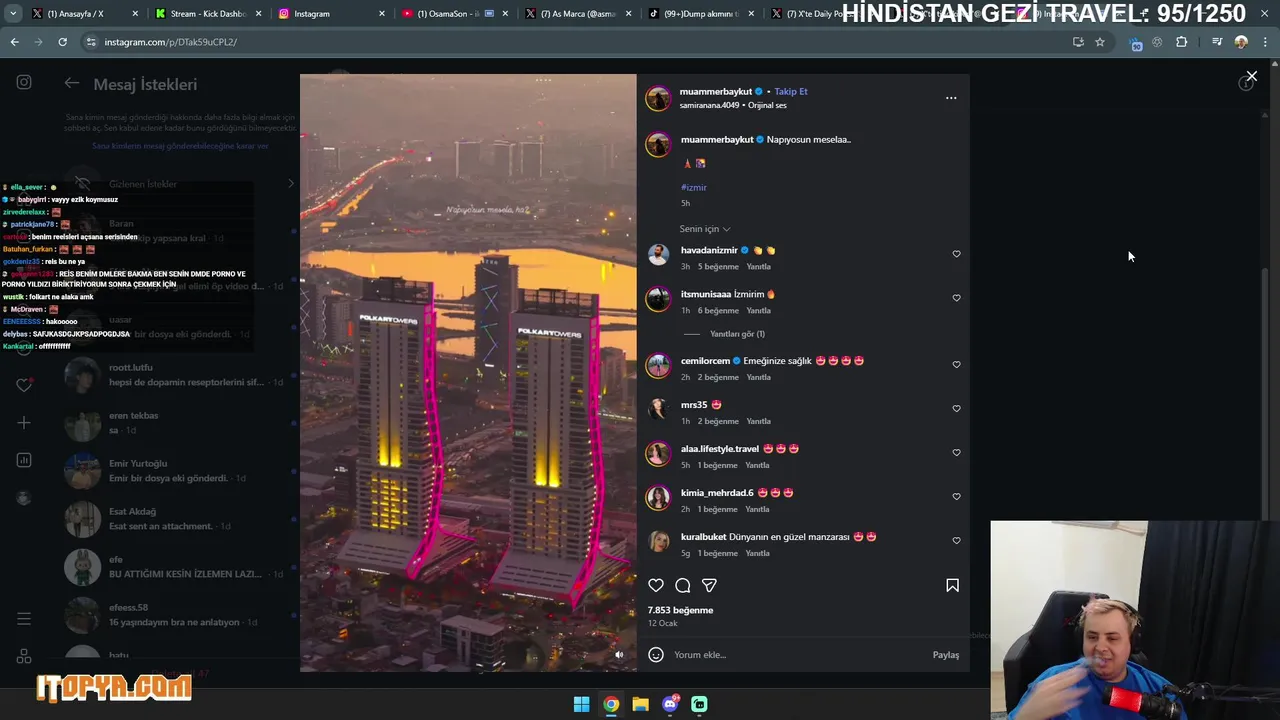The image size is (1280, 720).
Task: Expand the 'Senin için' comment sort dropdown
Action: click(x=705, y=229)
